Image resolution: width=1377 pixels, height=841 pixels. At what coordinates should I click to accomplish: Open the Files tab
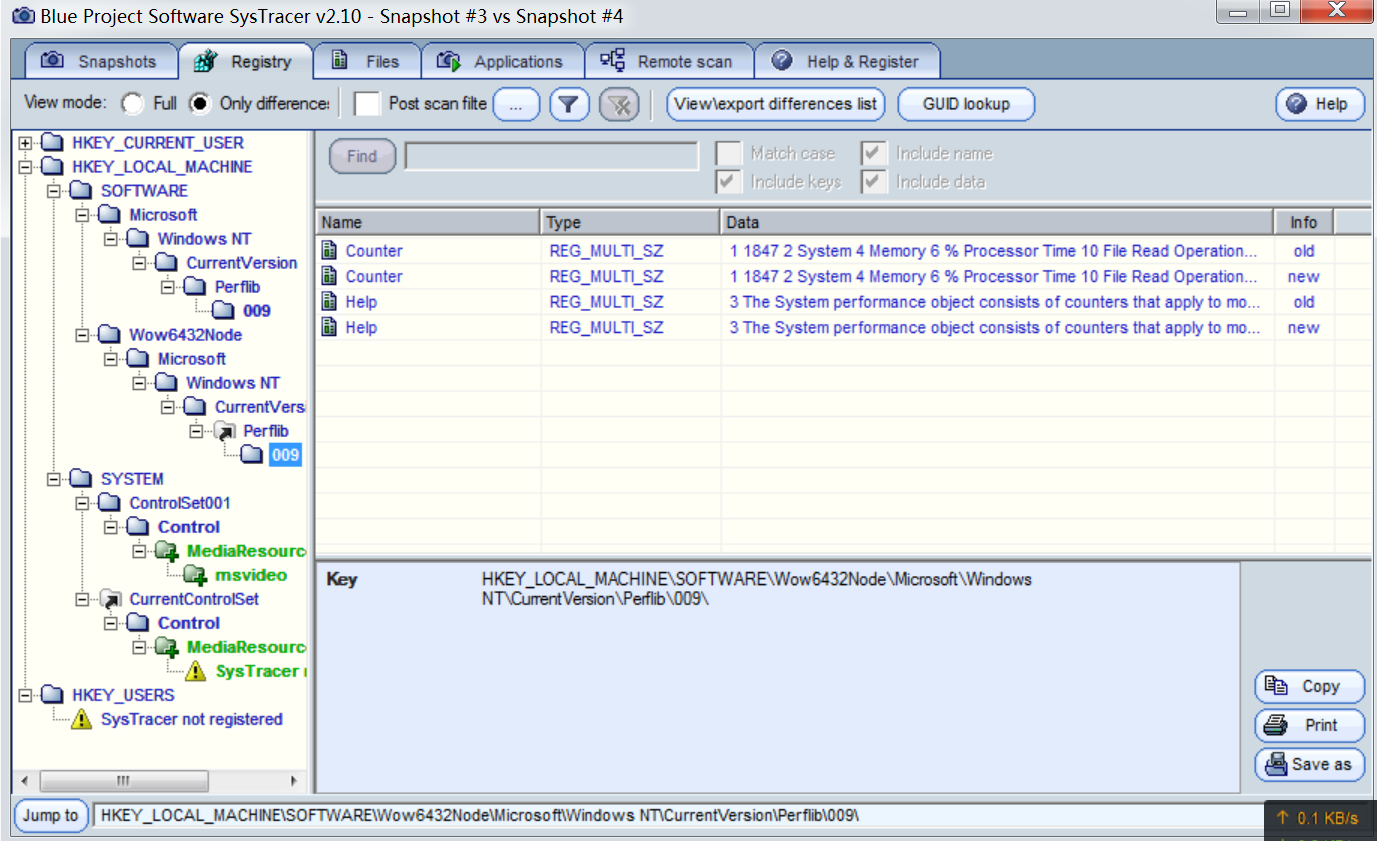click(x=366, y=61)
